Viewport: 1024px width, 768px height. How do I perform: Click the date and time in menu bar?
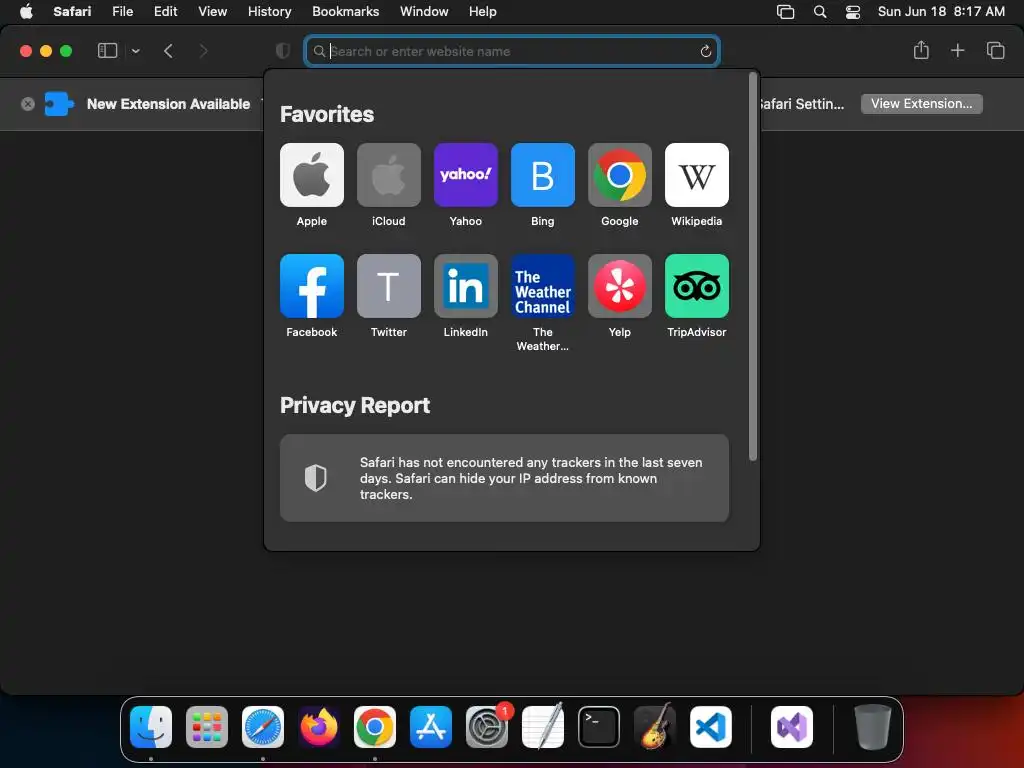941,12
